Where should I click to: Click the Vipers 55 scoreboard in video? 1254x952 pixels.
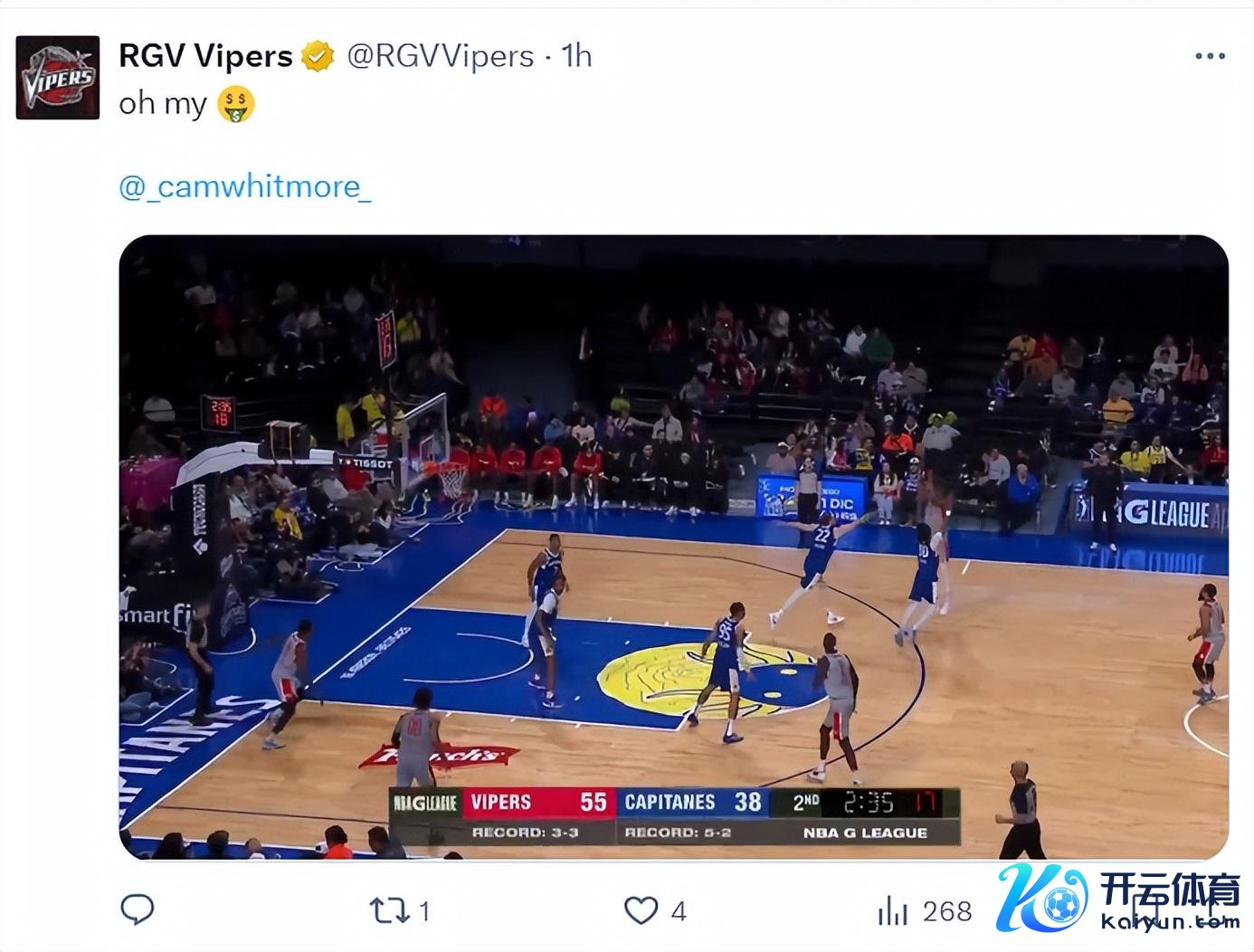point(539,802)
